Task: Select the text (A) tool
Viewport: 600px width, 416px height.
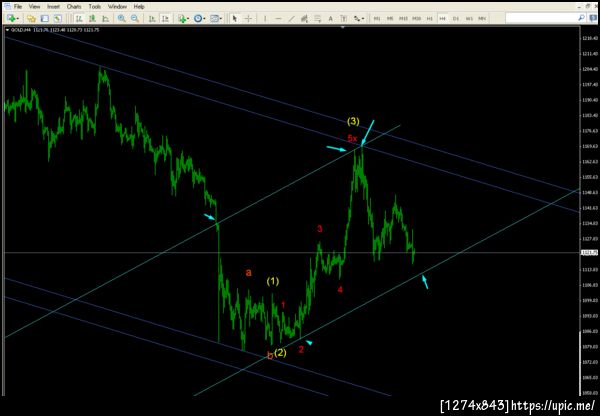Action: [x=331, y=18]
